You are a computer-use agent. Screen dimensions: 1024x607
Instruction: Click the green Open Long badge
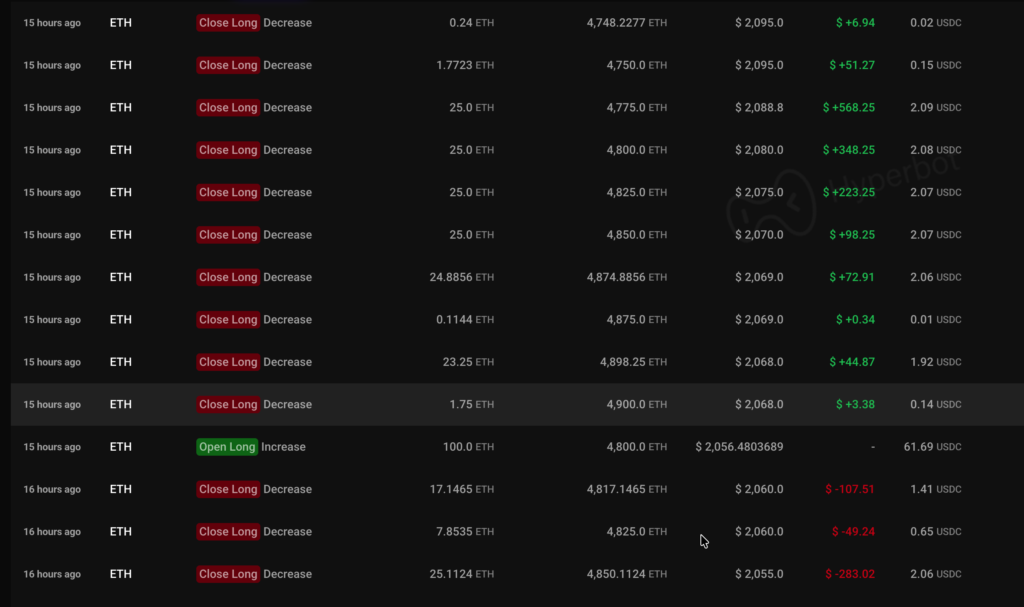(x=227, y=447)
